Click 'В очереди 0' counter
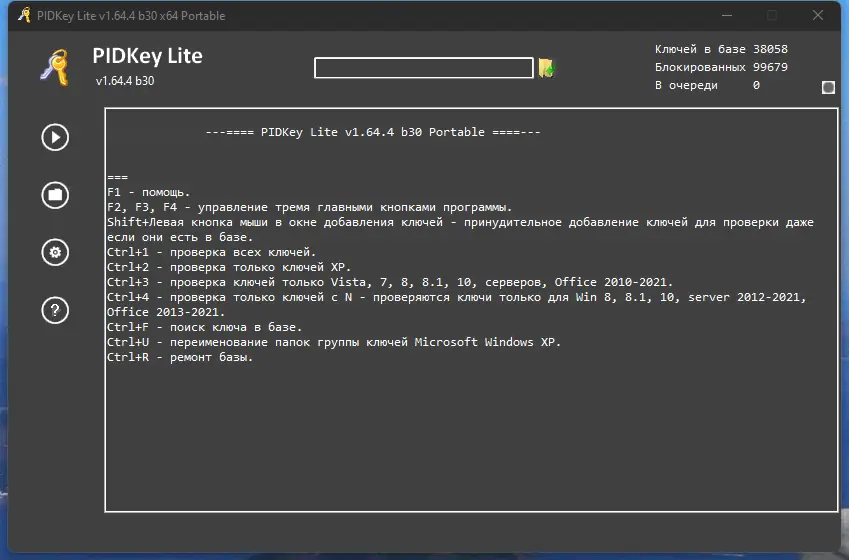This screenshot has height=560, width=849. coord(707,85)
